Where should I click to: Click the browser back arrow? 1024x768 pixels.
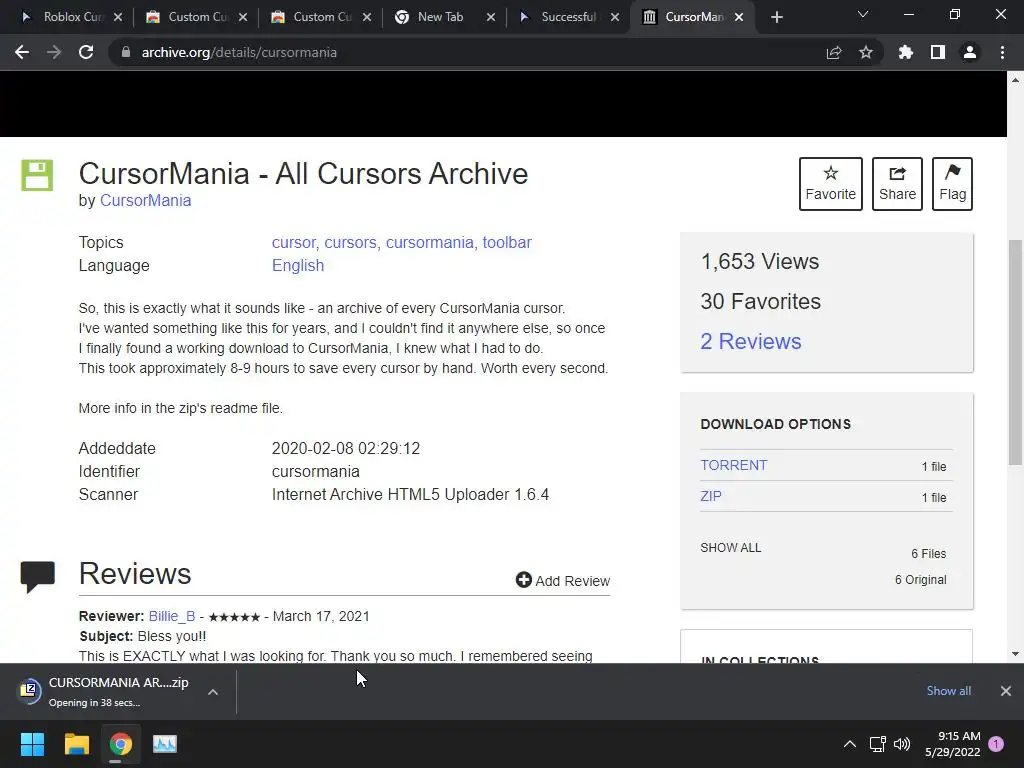(x=22, y=52)
